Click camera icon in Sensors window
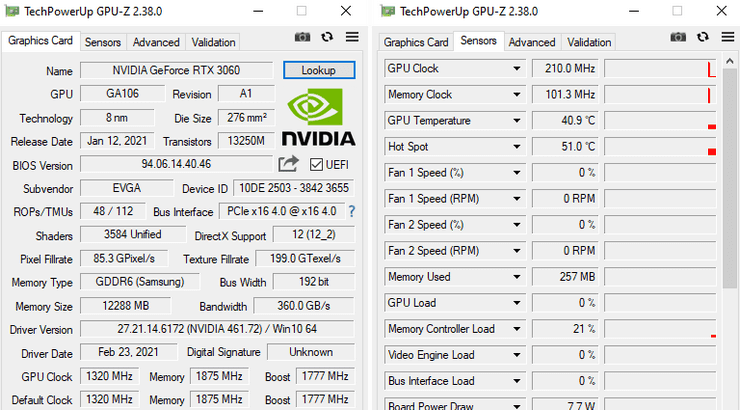 click(678, 37)
